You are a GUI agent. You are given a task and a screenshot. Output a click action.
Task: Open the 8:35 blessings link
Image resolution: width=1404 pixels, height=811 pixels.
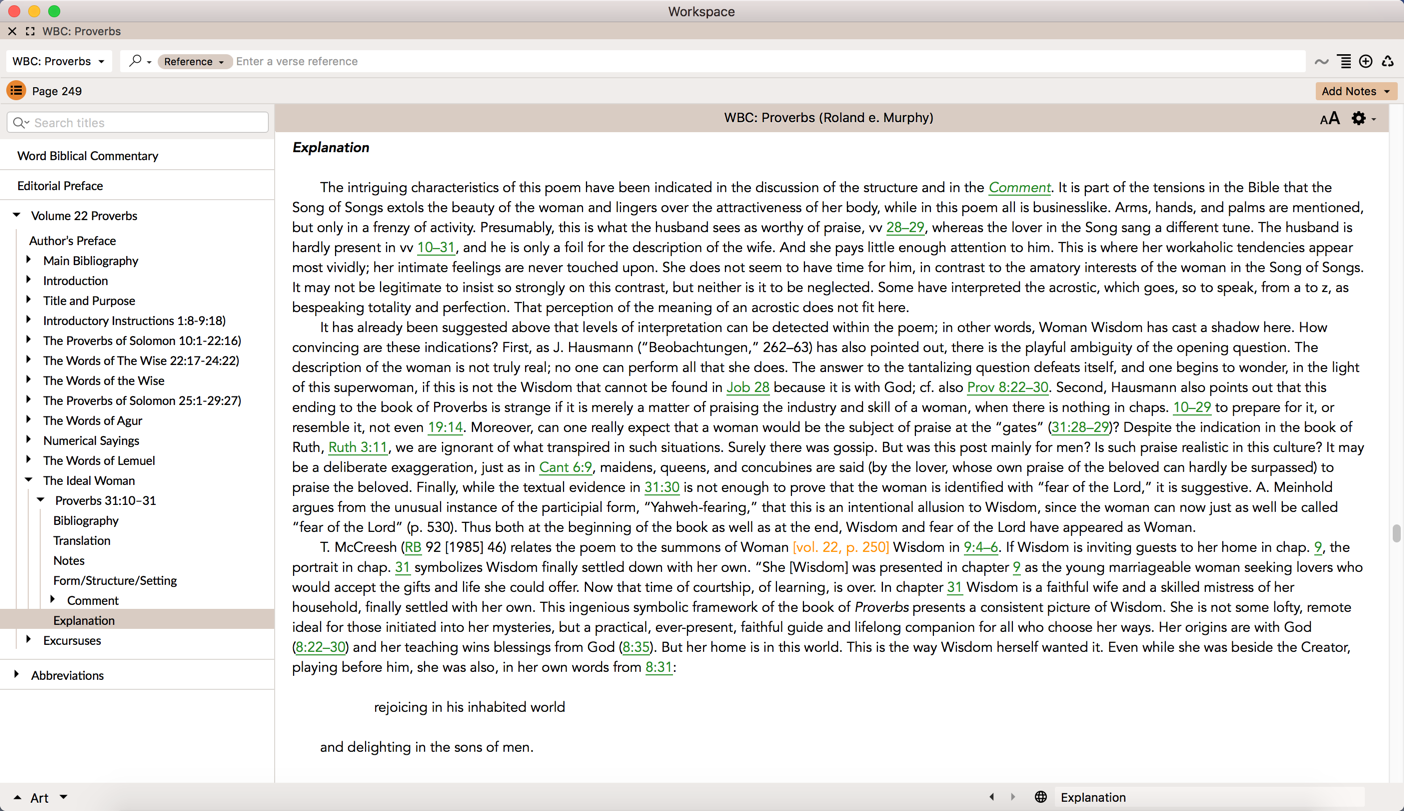(x=636, y=647)
